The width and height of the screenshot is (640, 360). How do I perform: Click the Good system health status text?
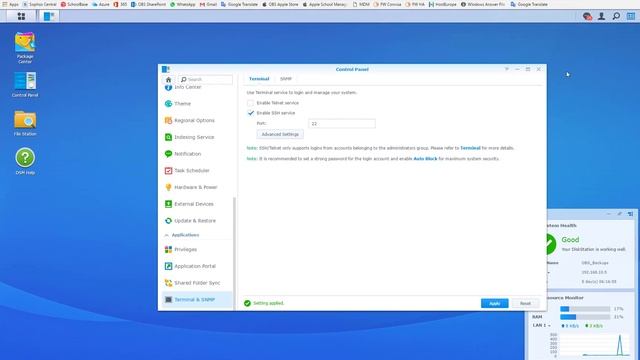[570, 240]
